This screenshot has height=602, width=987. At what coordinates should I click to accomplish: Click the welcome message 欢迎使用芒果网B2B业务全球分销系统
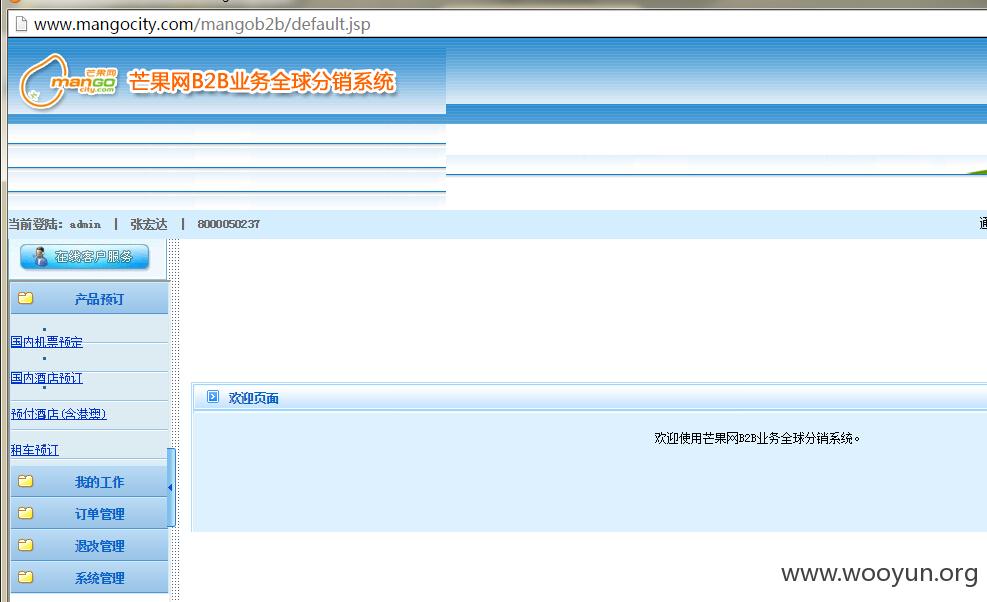757,438
